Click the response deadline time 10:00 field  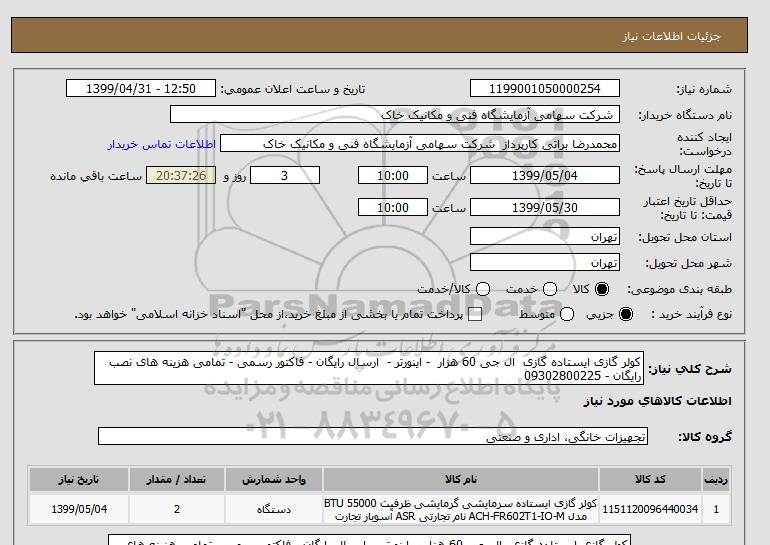point(393,175)
